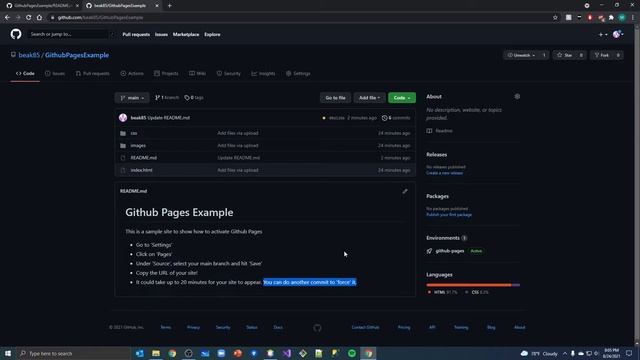The image size is (640, 360).
Task: Check the yellow commit status dot
Action: (x=324, y=118)
